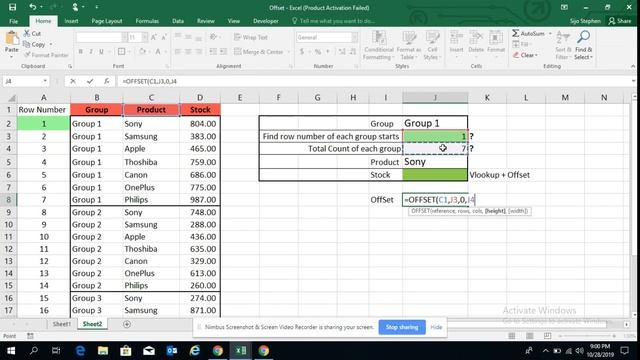Screen dimensions: 640x360
Task: Expand the Copy options arrow
Action: coord(51,44)
